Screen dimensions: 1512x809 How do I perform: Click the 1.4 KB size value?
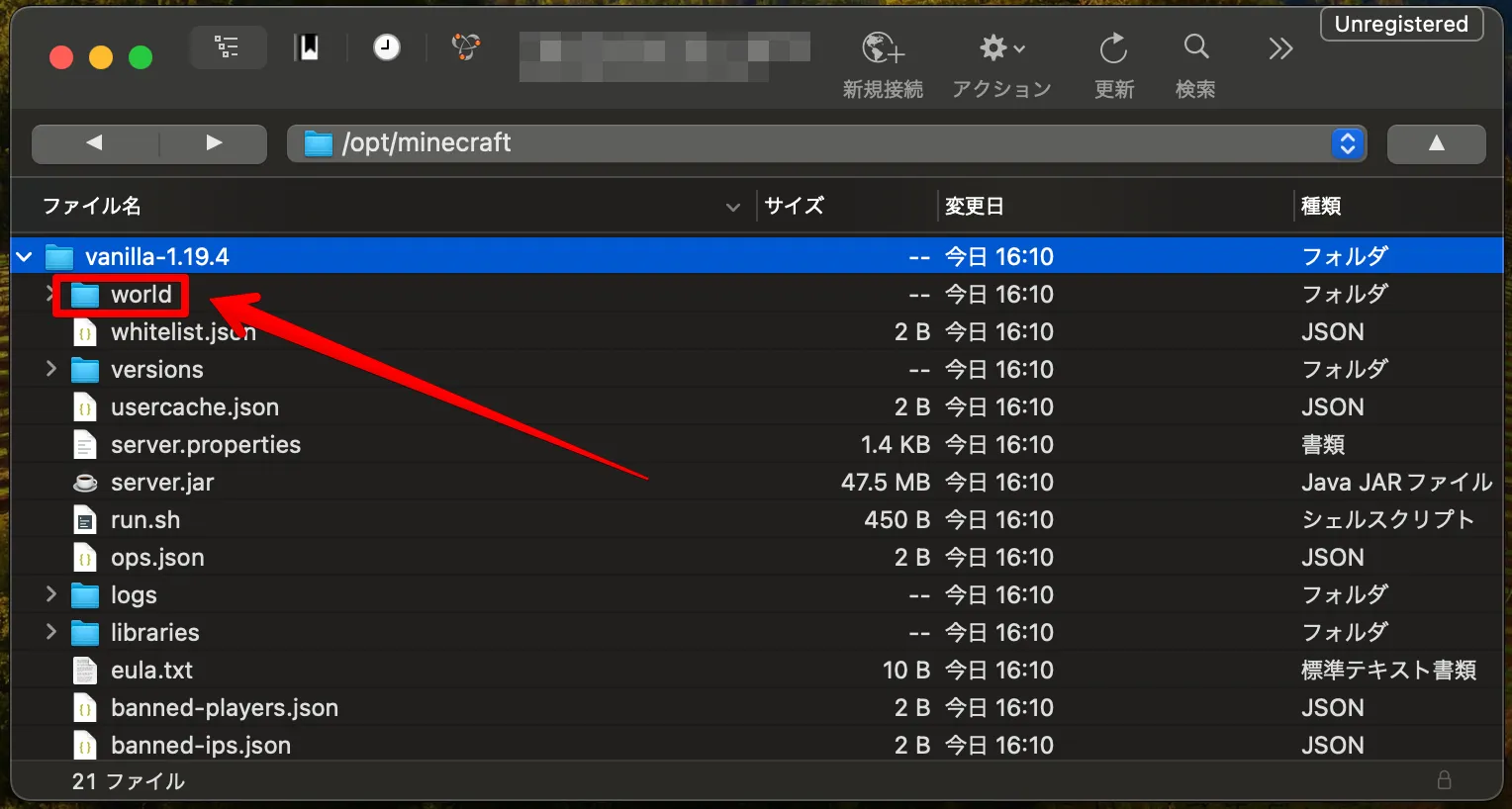click(896, 445)
